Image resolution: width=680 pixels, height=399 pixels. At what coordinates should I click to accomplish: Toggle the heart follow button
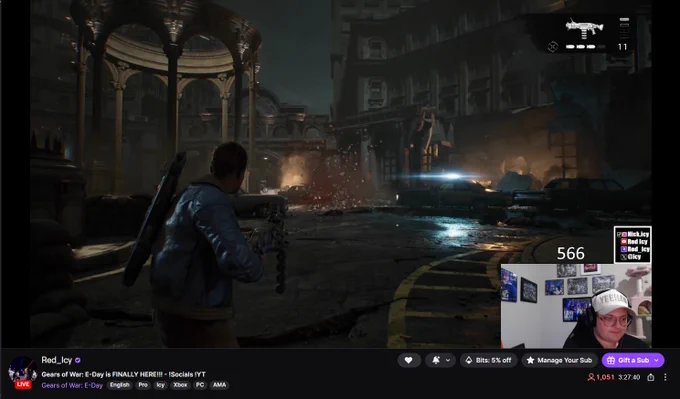(409, 360)
